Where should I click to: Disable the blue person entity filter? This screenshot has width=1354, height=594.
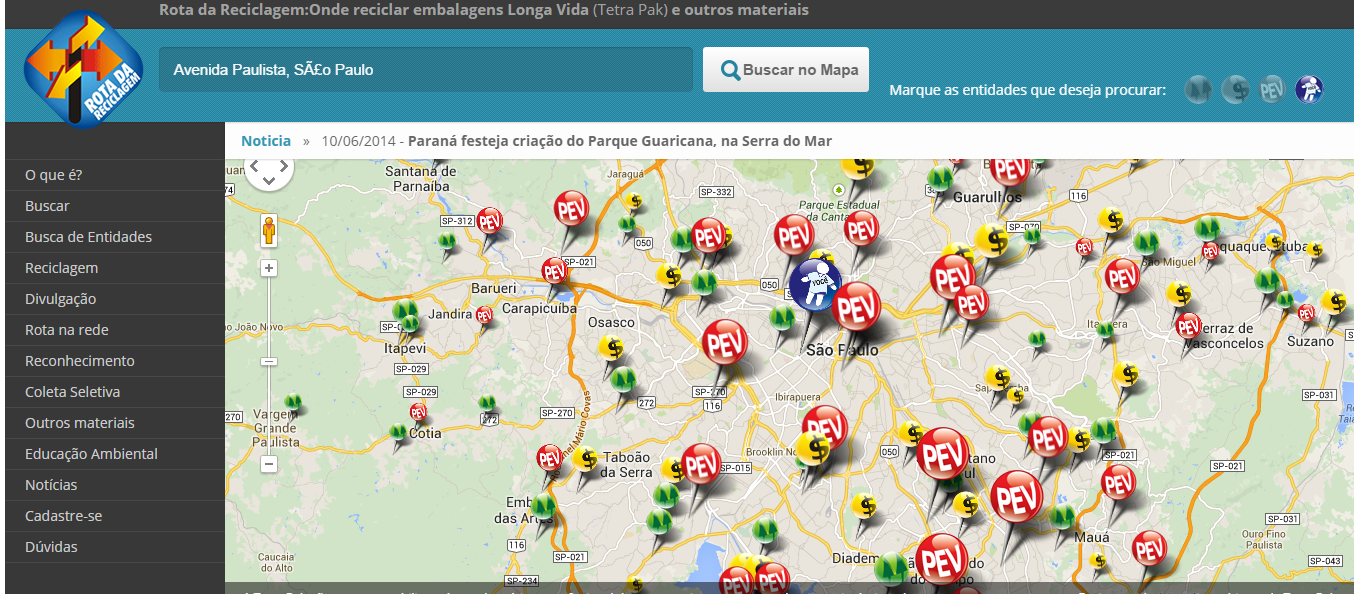1309,89
